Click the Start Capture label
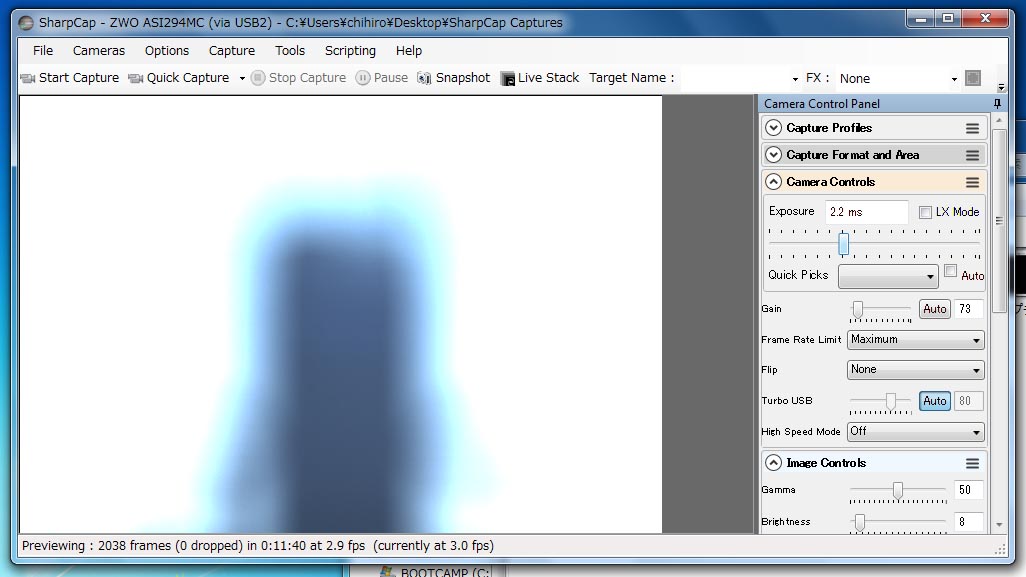 [79, 78]
